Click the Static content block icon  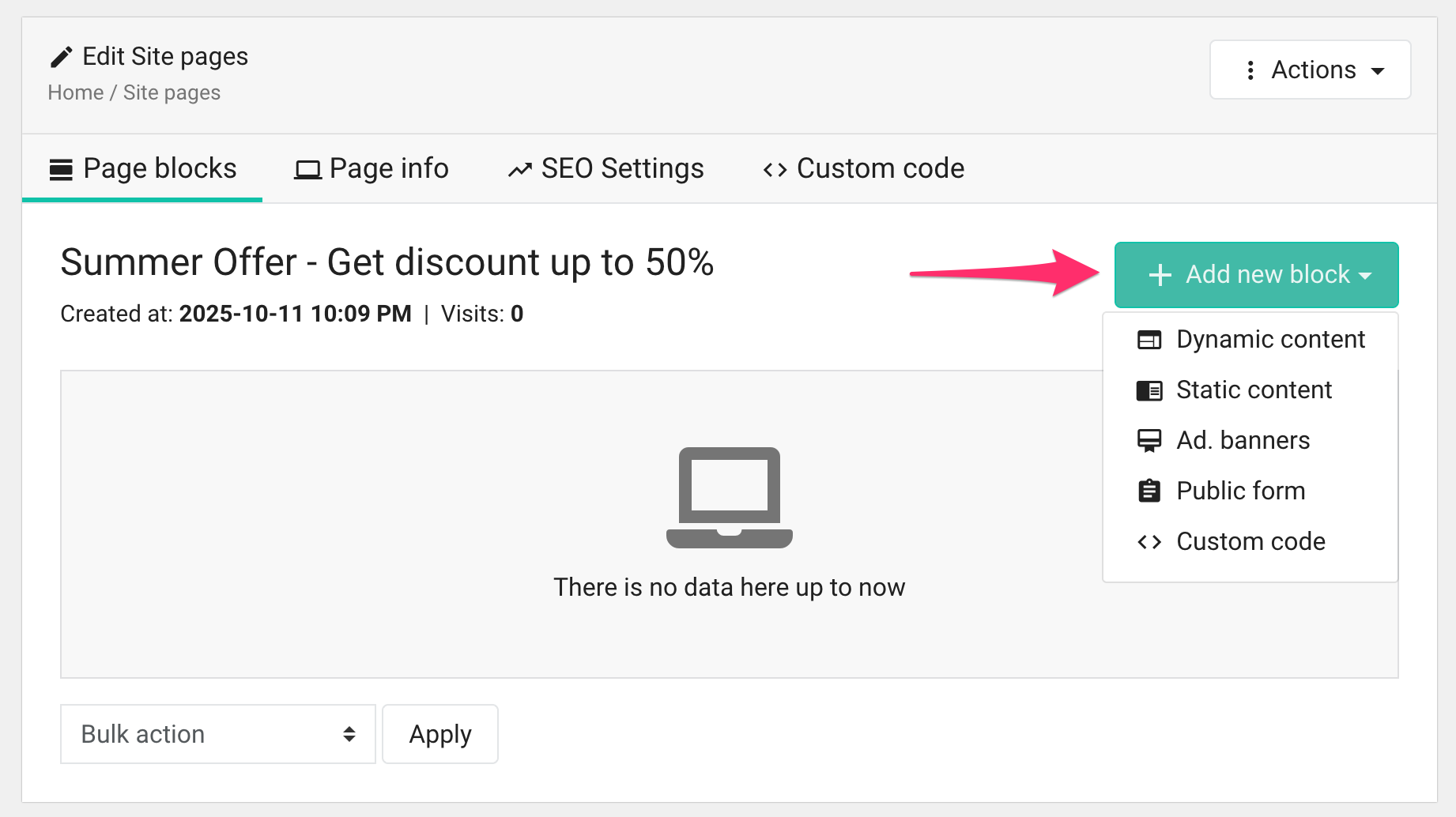(1149, 390)
